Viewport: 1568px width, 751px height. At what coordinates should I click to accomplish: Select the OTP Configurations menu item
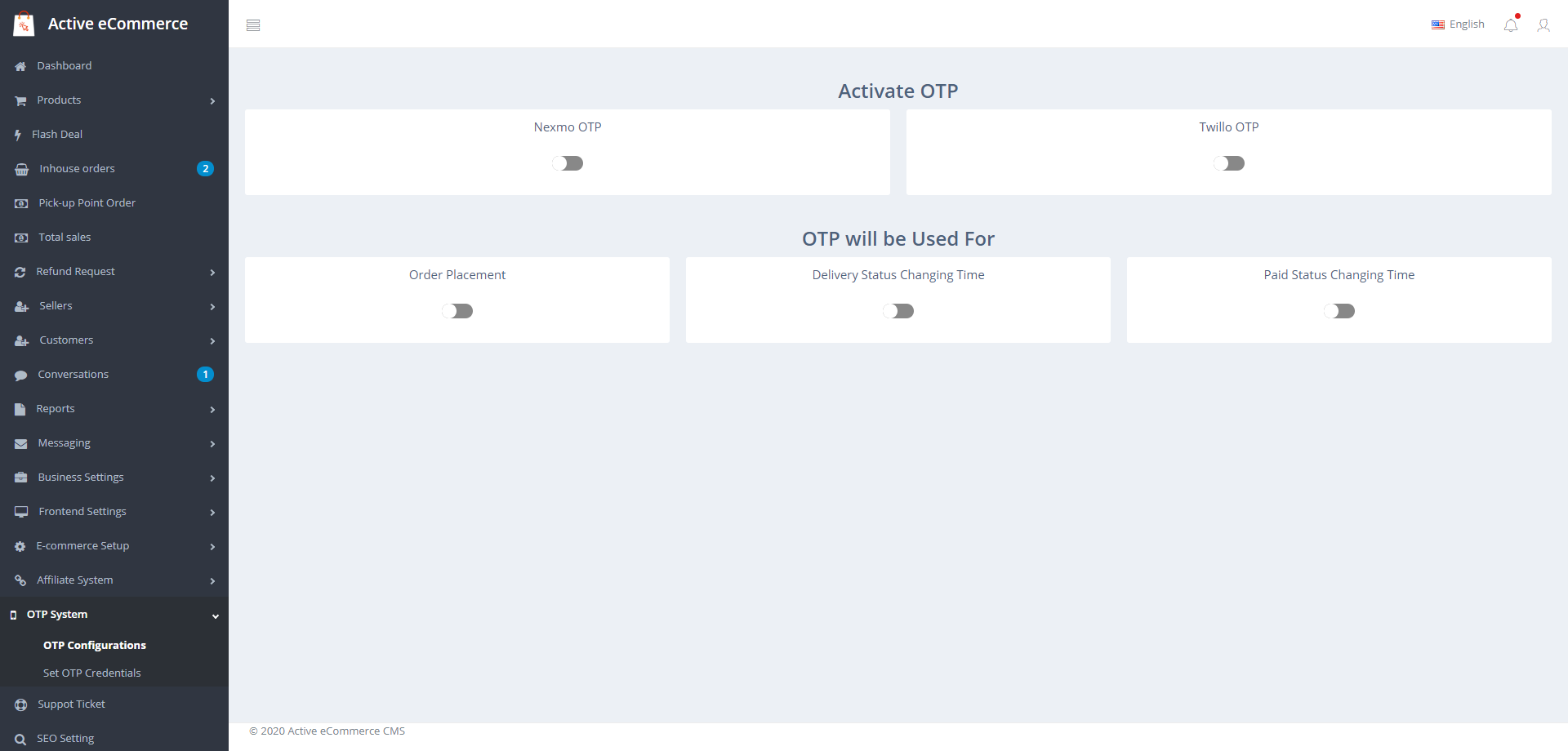click(95, 645)
